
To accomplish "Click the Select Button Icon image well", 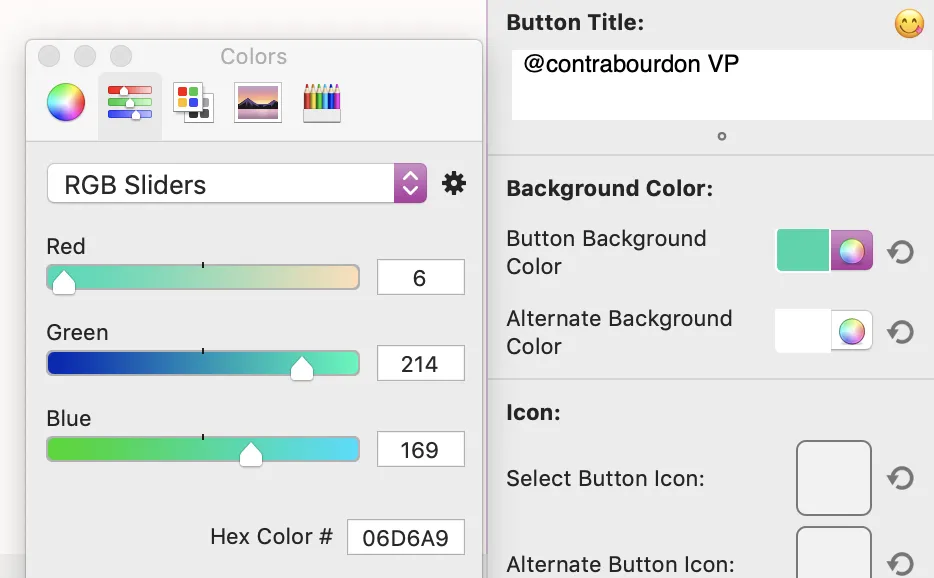I will click(x=834, y=478).
